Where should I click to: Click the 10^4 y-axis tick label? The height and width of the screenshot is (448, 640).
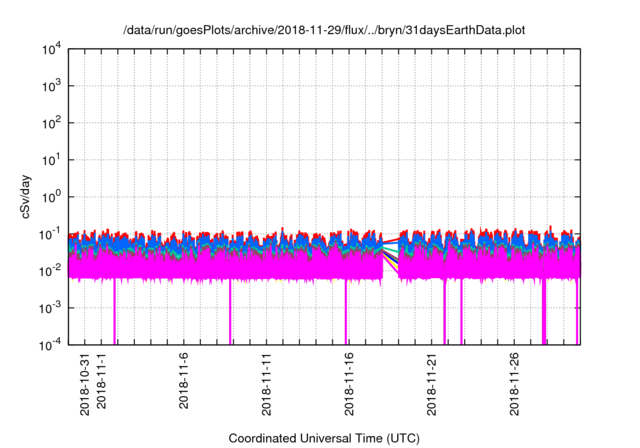point(51,49)
